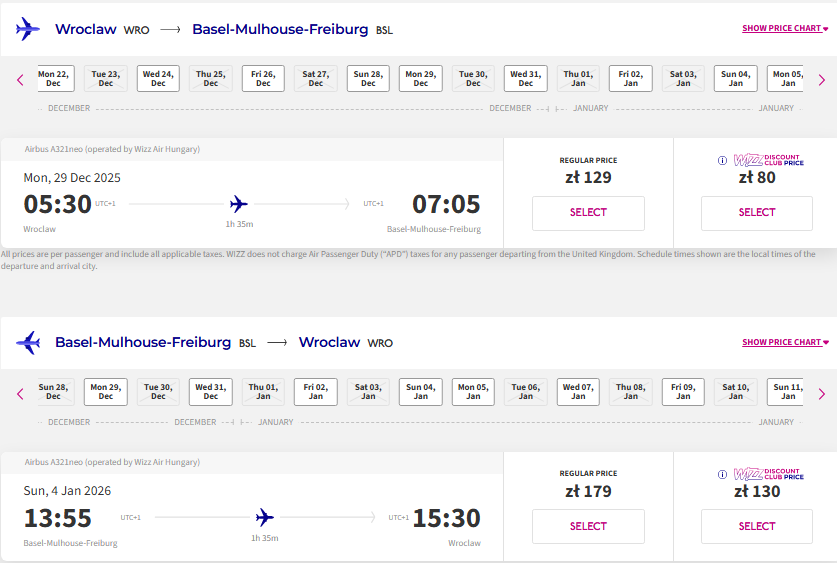This screenshot has width=837, height=563.
Task: Select outbound discount club price zł 80
Action: coord(757,213)
